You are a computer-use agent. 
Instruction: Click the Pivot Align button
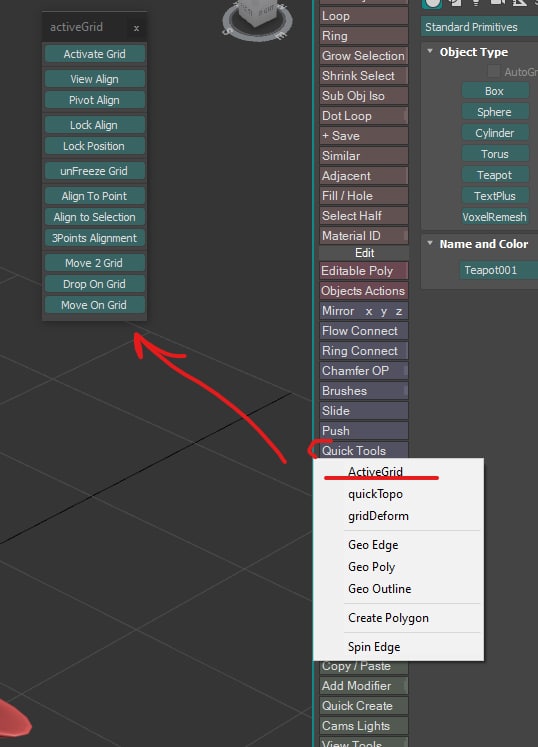(94, 100)
